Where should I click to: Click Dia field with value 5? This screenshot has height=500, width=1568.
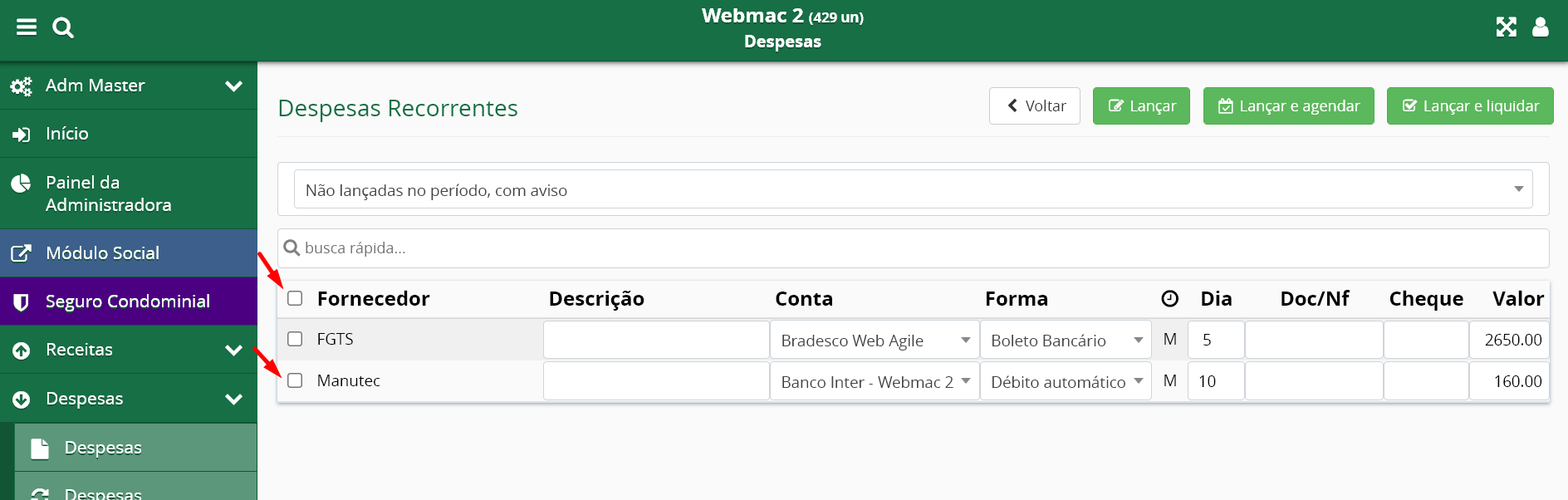pos(1216,340)
